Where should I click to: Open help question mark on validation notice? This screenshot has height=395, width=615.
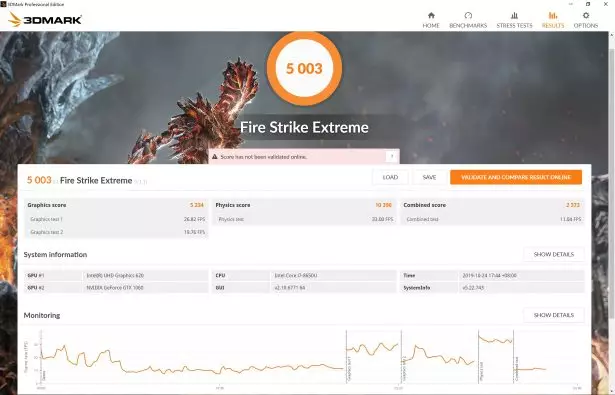pyautogui.click(x=391, y=157)
